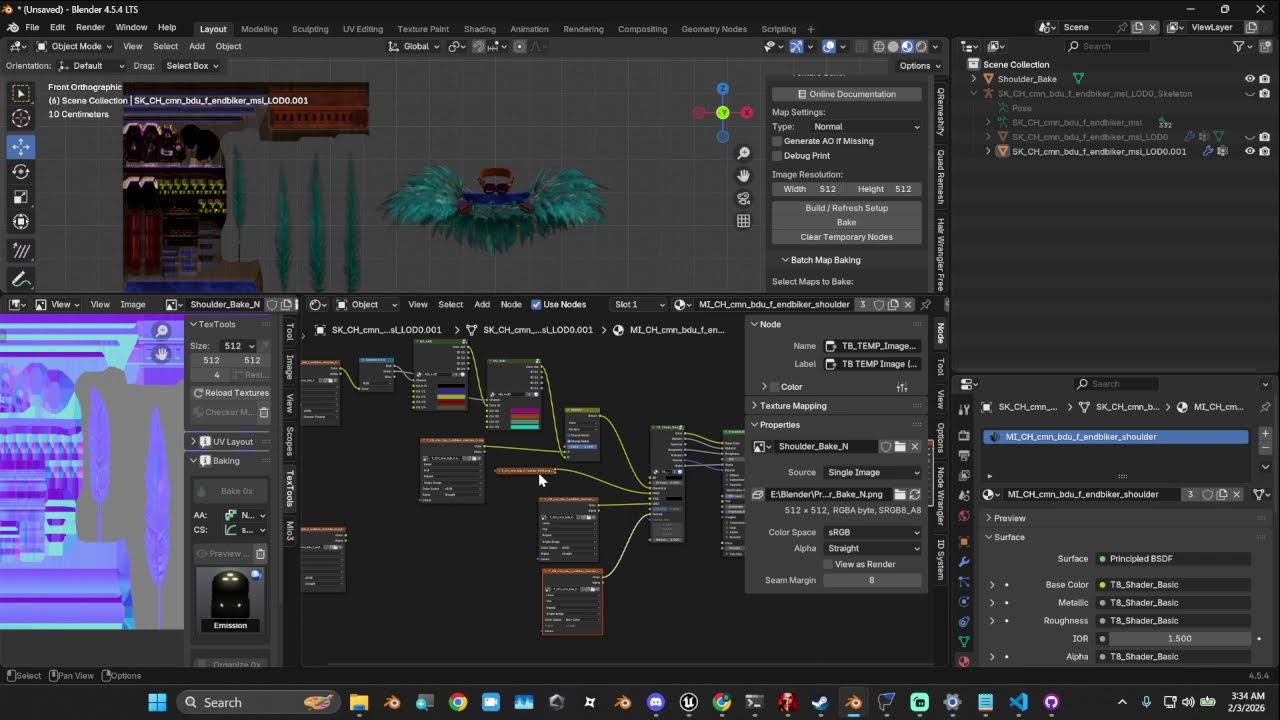Remove the material slot with minus button
Image resolution: width=1280 pixels, height=720 pixels.
click(1265, 449)
